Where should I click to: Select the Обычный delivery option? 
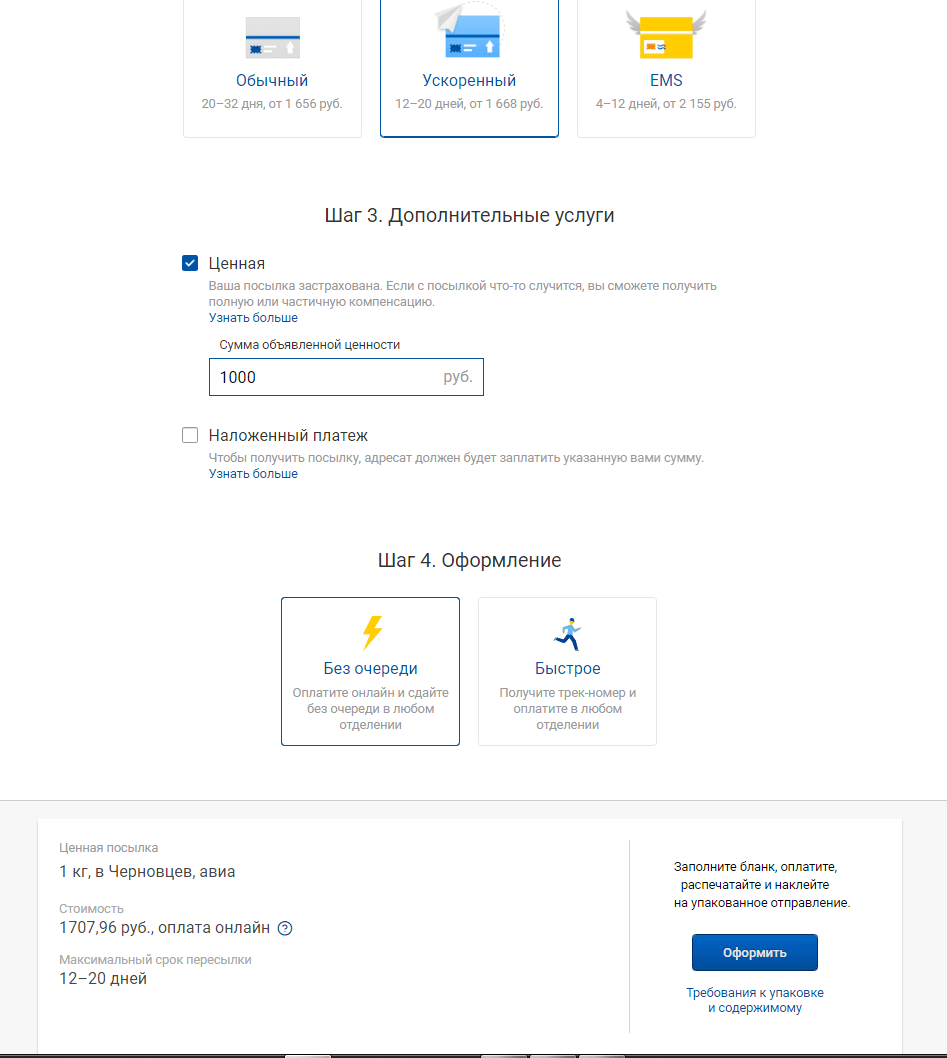[272, 68]
